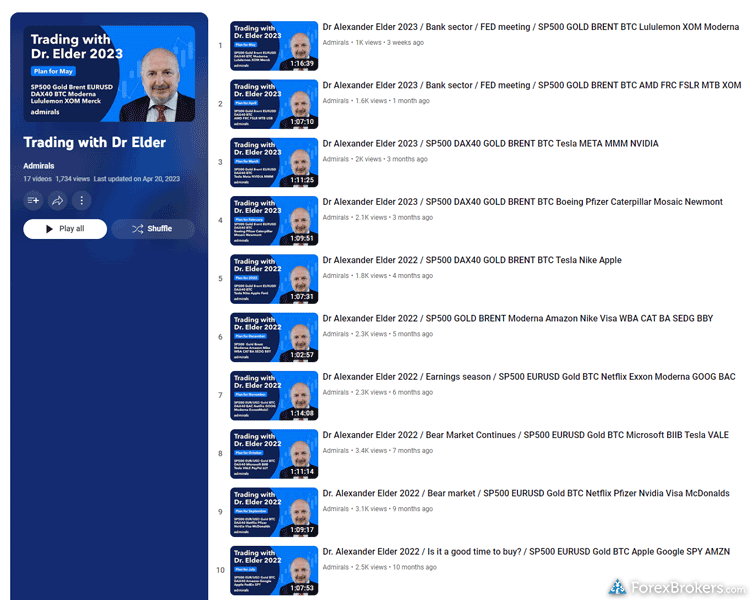Open video title mentioning WBA CAT BA SEDG BBY
This screenshot has width=751, height=600.
518,318
